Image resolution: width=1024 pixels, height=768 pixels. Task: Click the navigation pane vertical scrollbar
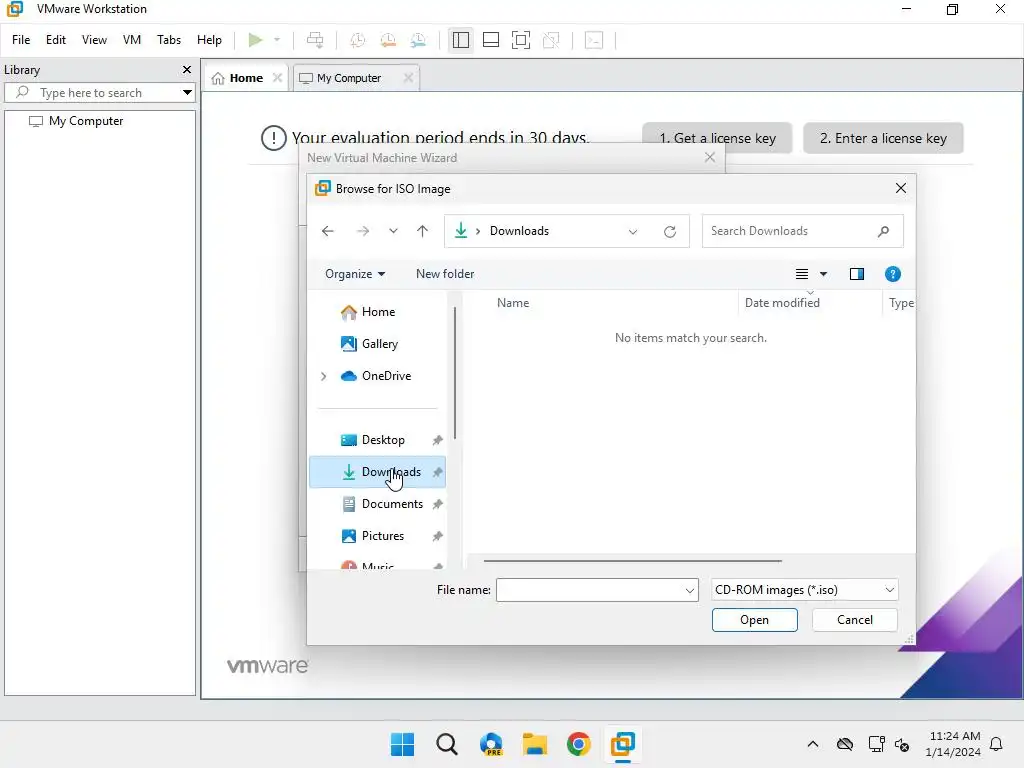coord(455,374)
